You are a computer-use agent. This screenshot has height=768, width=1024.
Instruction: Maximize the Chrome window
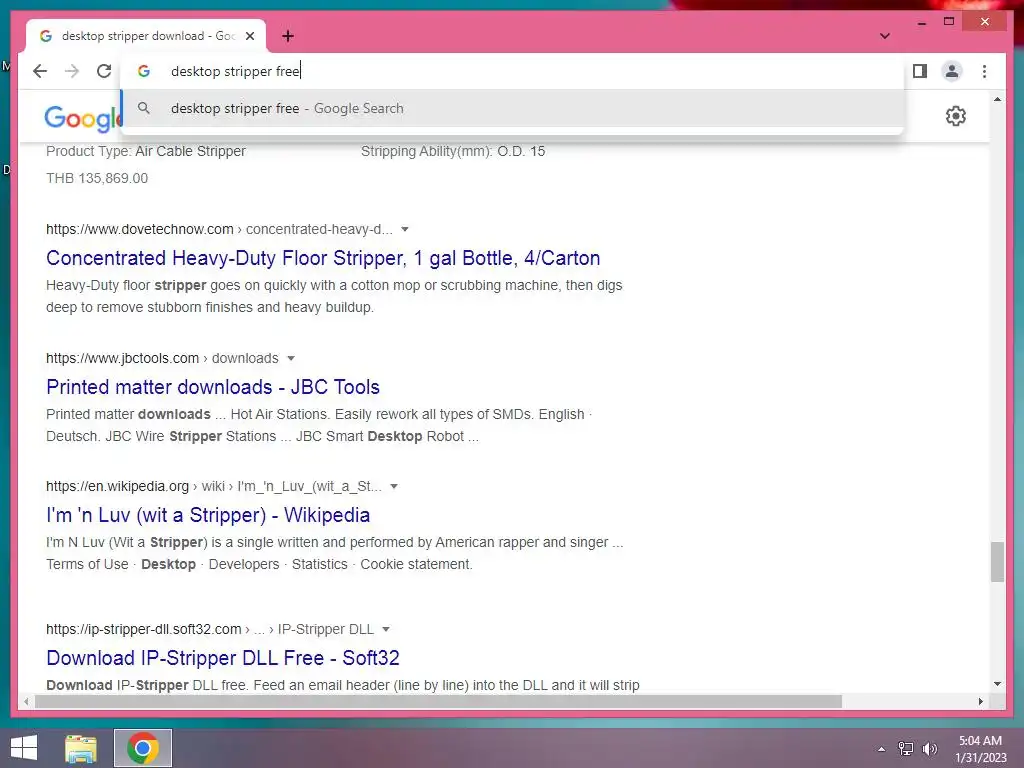coord(949,22)
